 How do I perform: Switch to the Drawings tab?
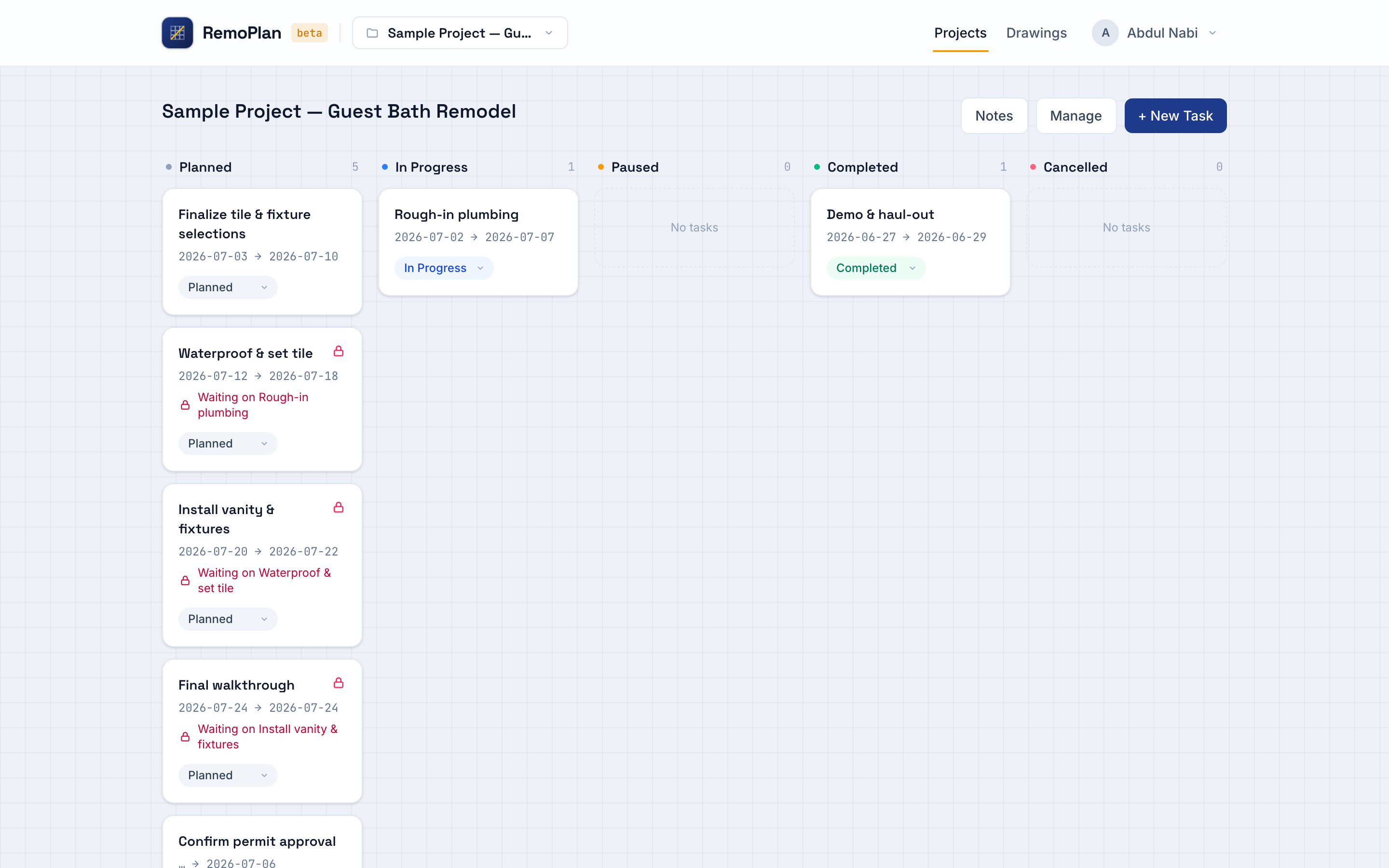click(1036, 33)
